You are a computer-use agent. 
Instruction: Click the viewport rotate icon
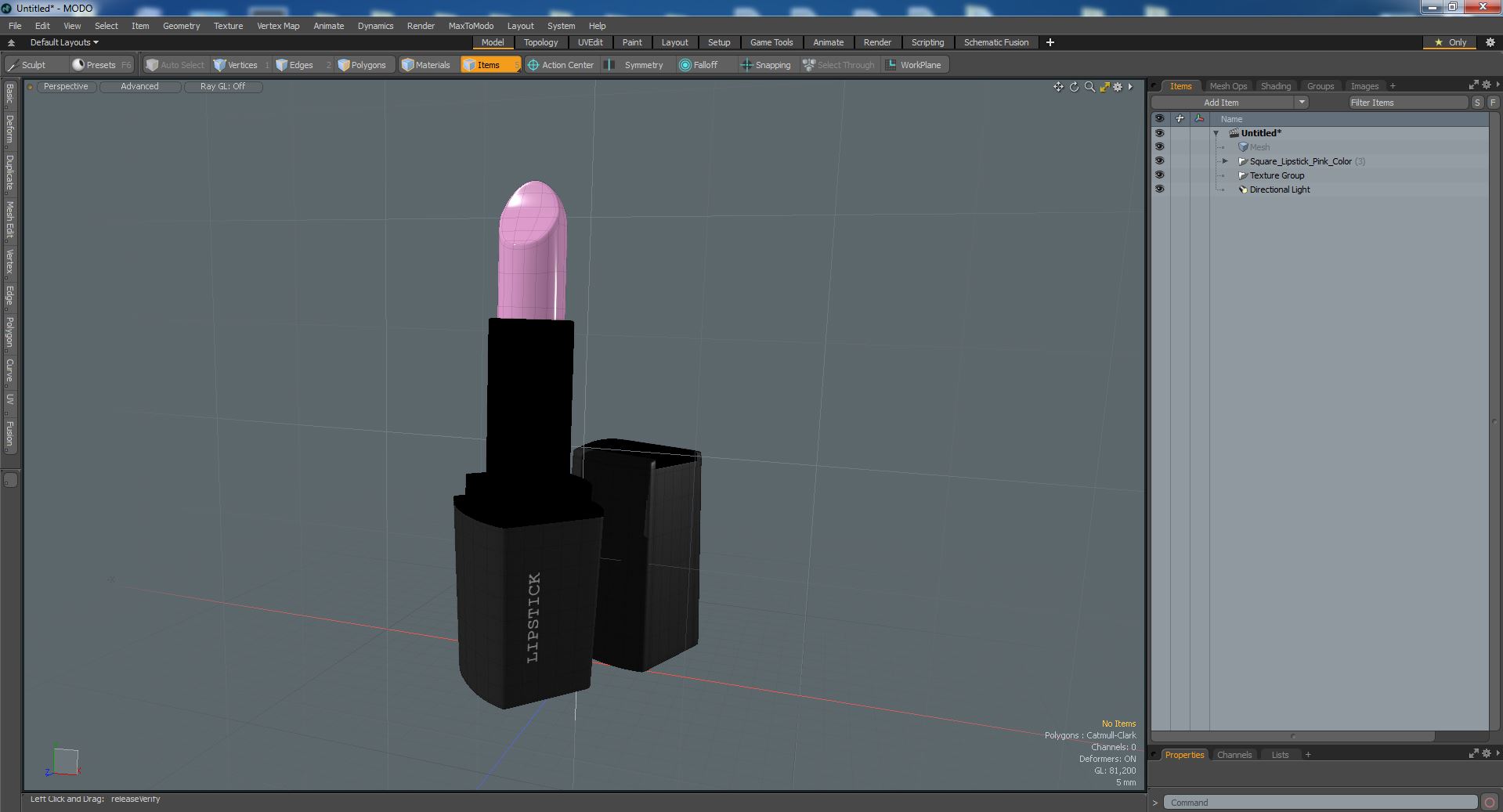click(1074, 87)
